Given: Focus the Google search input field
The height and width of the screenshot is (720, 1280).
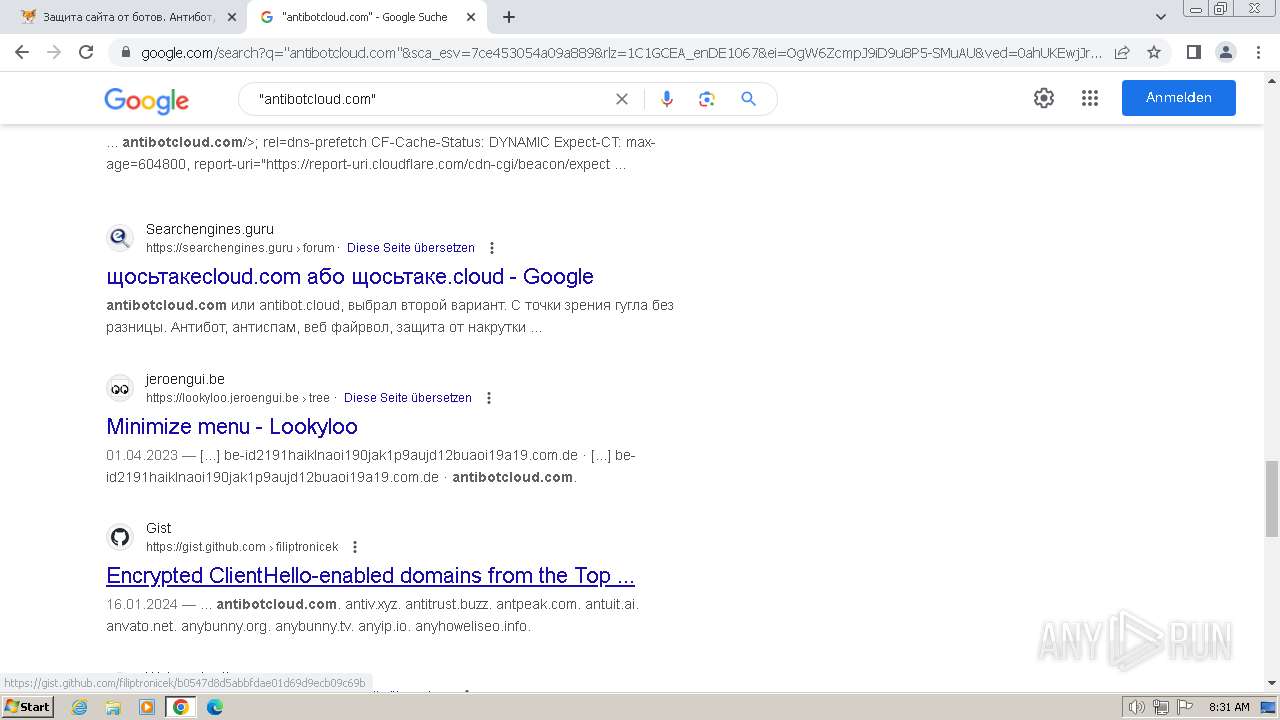Looking at the screenshot, I should point(430,99).
